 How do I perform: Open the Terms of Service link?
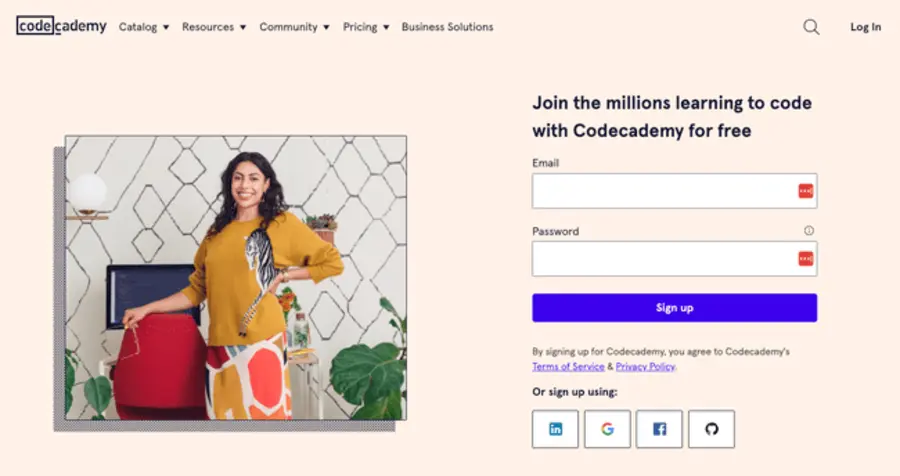[x=568, y=367]
